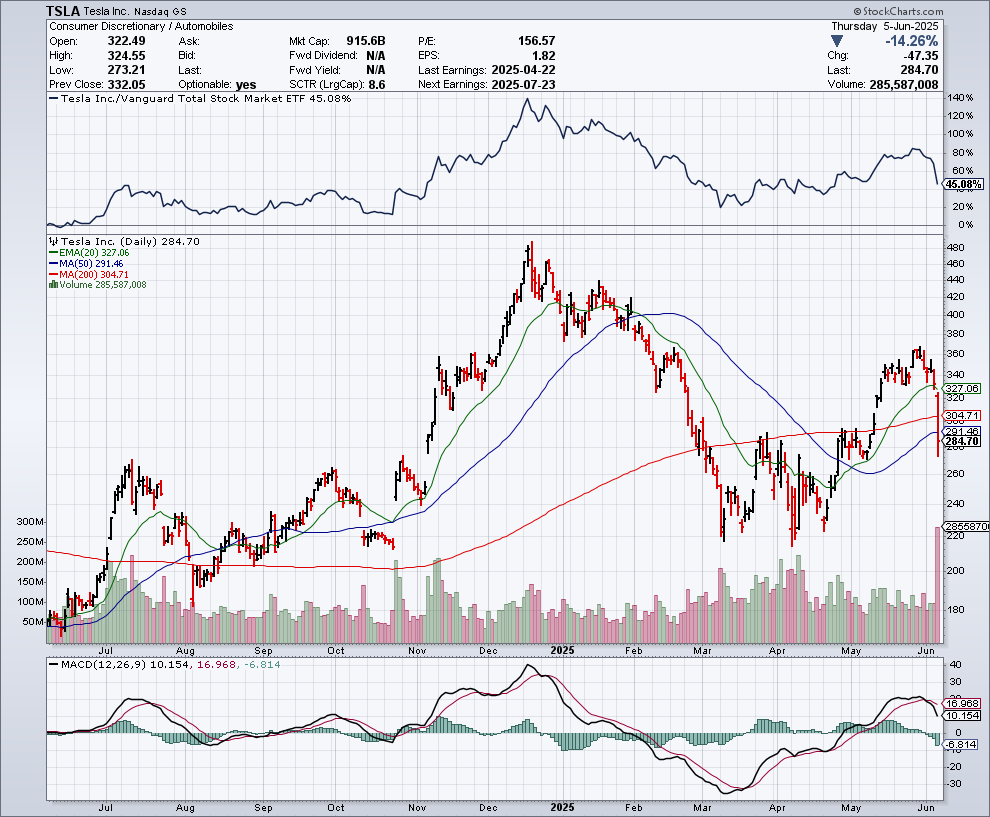The width and height of the screenshot is (990, 817).
Task: Click the black 284.70 tag on price axis
Action: coord(963,441)
